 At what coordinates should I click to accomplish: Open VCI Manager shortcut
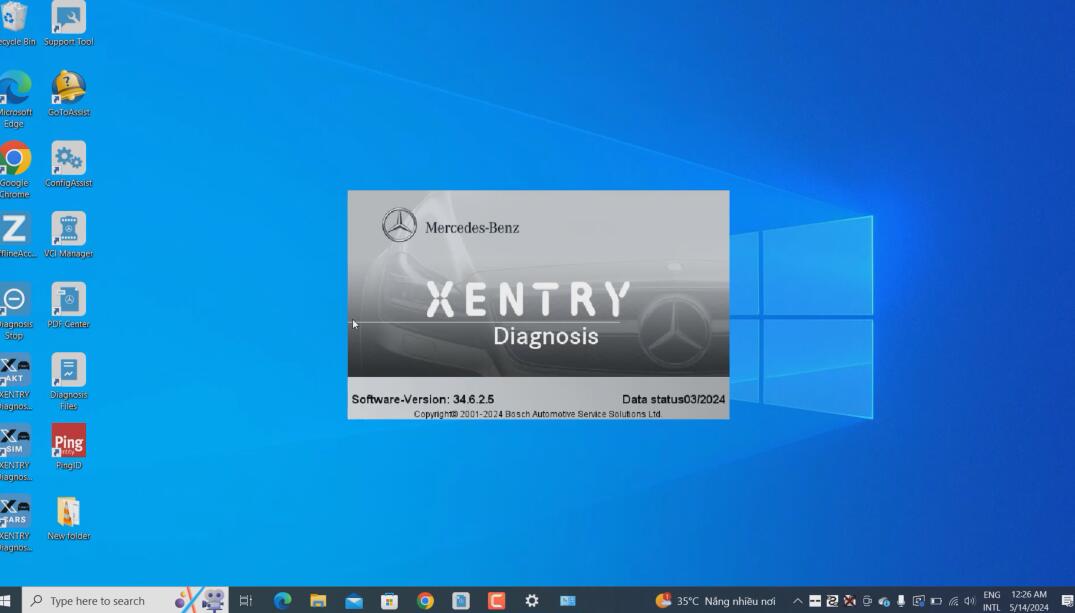[x=69, y=235]
